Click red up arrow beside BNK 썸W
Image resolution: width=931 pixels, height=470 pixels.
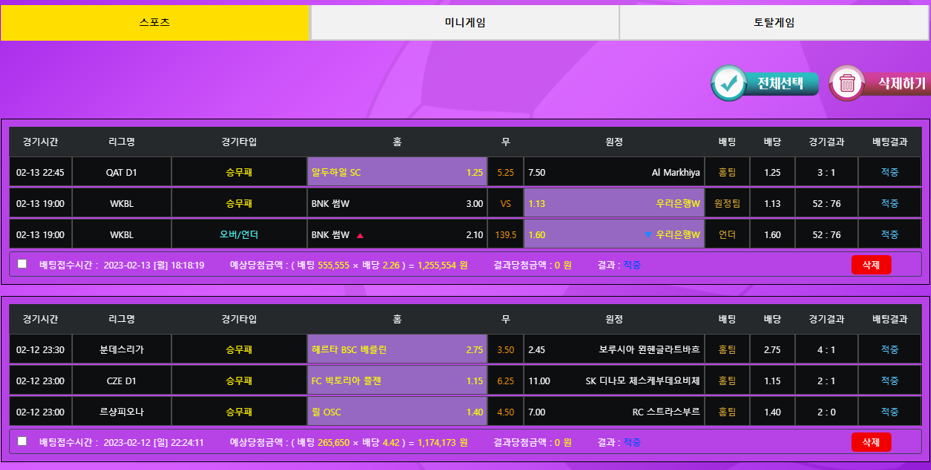(360, 235)
